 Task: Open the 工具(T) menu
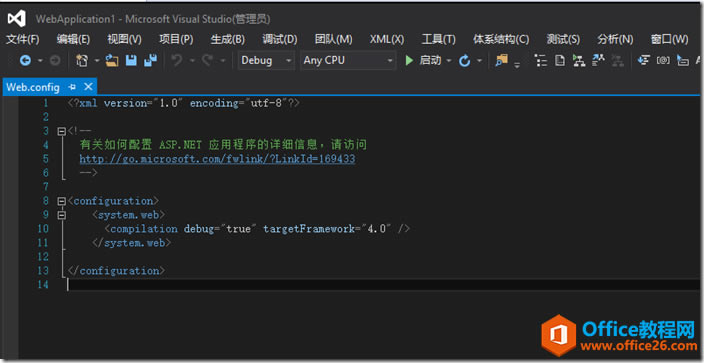point(439,40)
